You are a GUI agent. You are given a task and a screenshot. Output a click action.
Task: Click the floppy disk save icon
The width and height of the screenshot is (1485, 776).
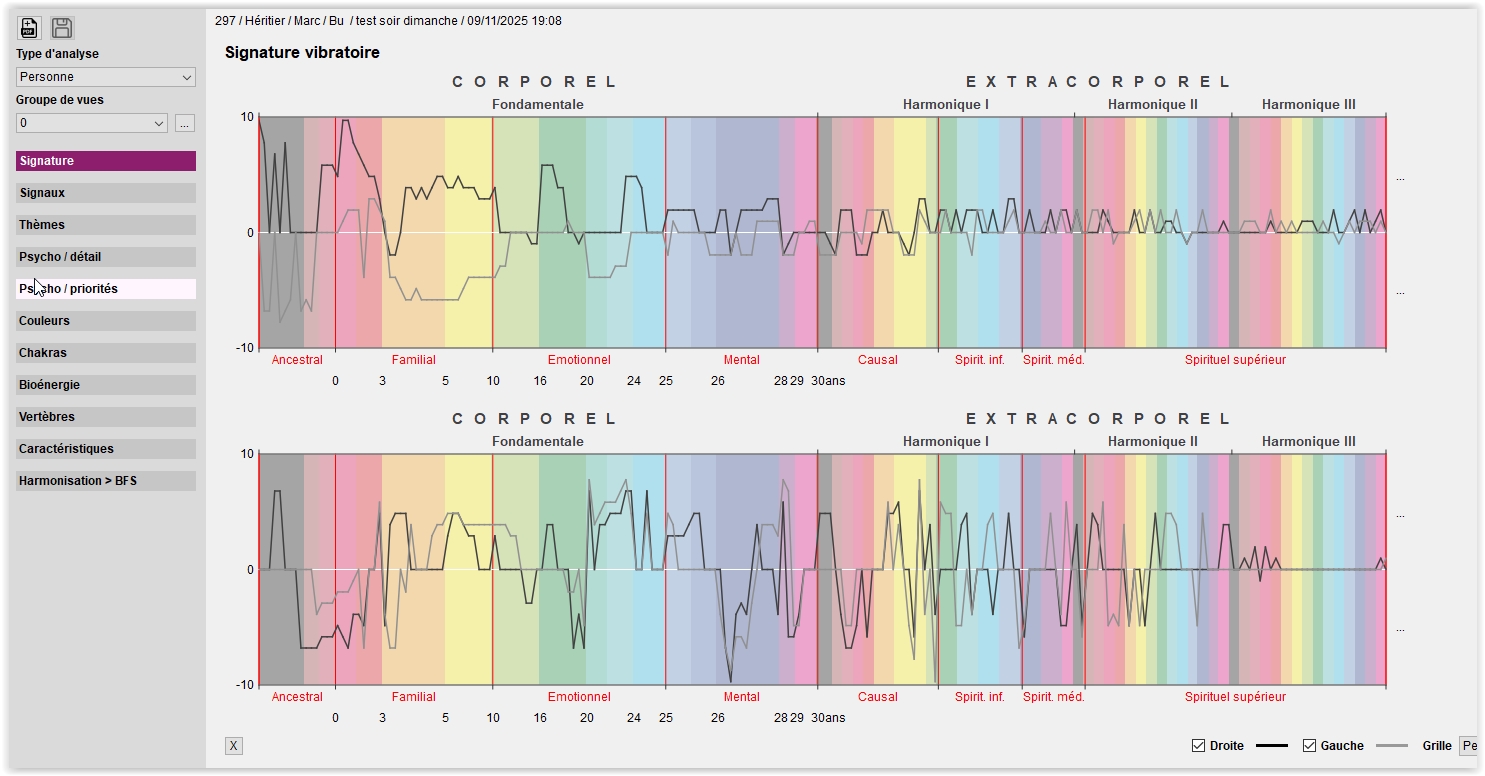tap(62, 28)
